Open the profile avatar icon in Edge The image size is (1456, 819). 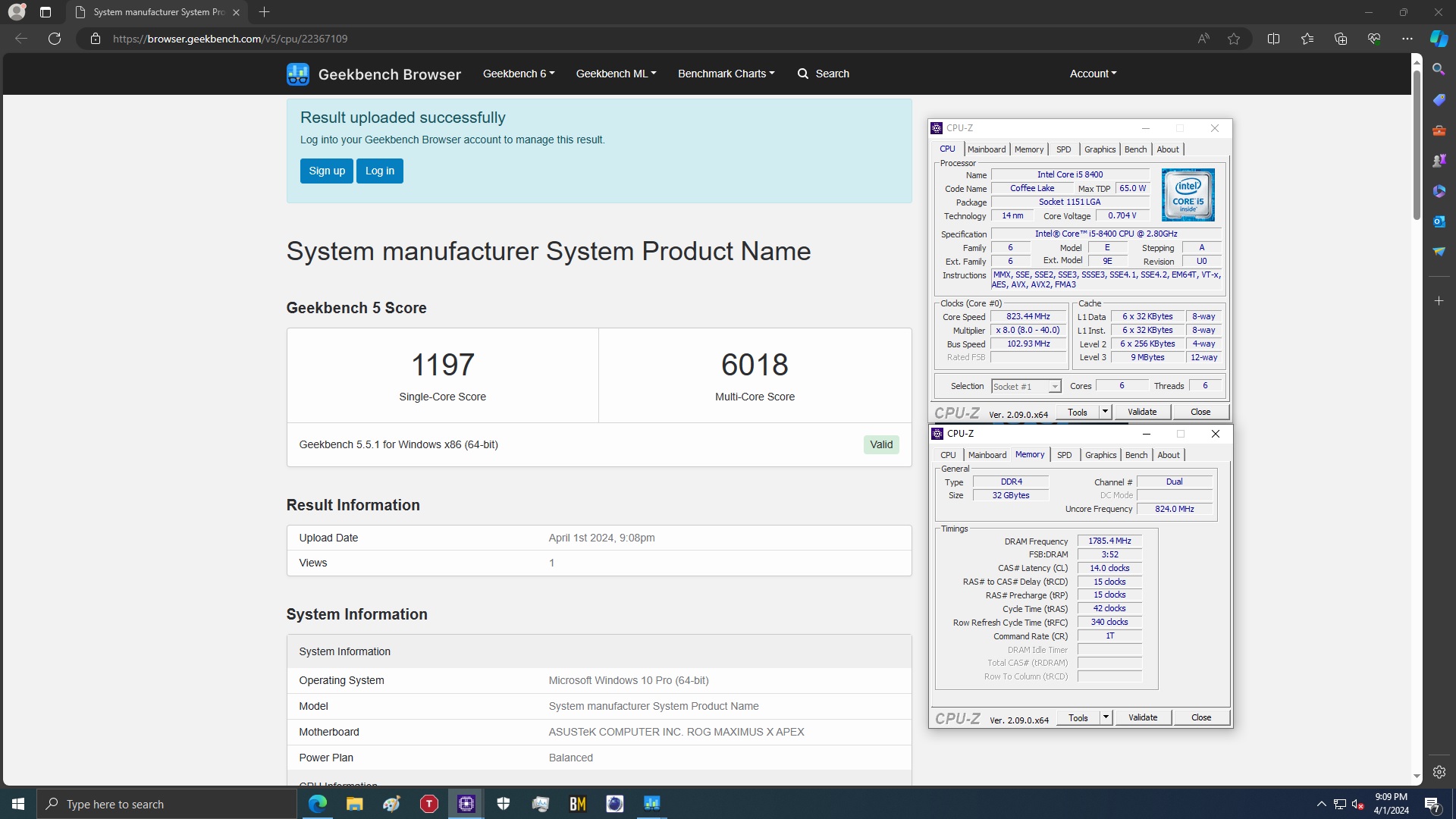pos(17,12)
